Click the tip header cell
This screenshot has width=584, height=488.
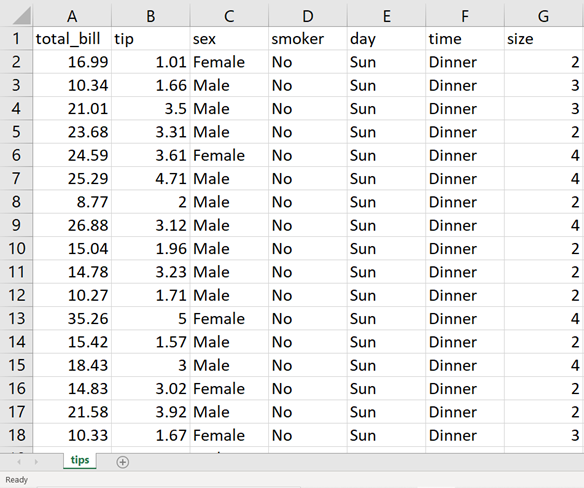(x=150, y=39)
